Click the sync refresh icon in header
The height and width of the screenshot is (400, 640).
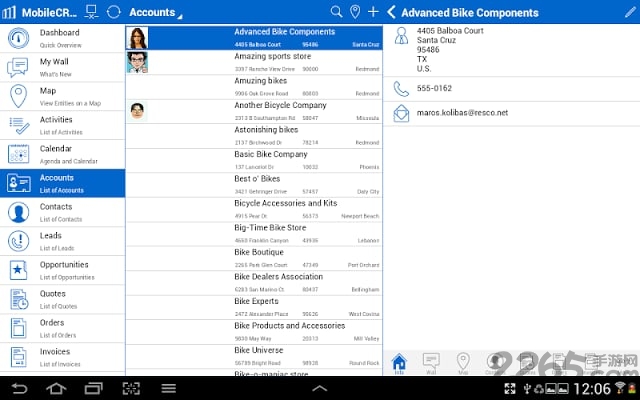pyautogui.click(x=113, y=12)
